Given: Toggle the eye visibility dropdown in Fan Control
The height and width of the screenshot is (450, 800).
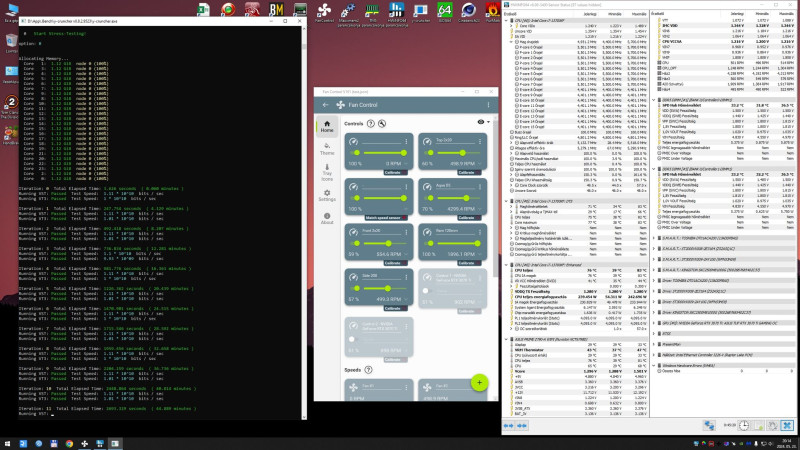Looking at the screenshot, I should click(x=483, y=122).
